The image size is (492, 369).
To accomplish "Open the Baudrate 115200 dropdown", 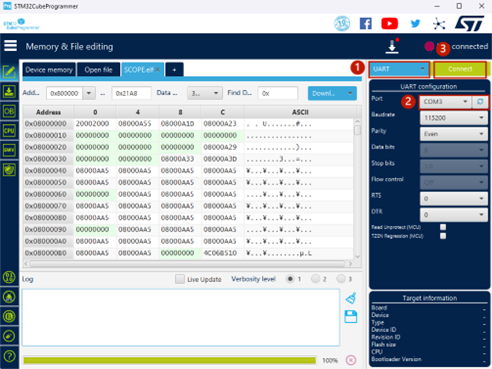I will [x=454, y=118].
